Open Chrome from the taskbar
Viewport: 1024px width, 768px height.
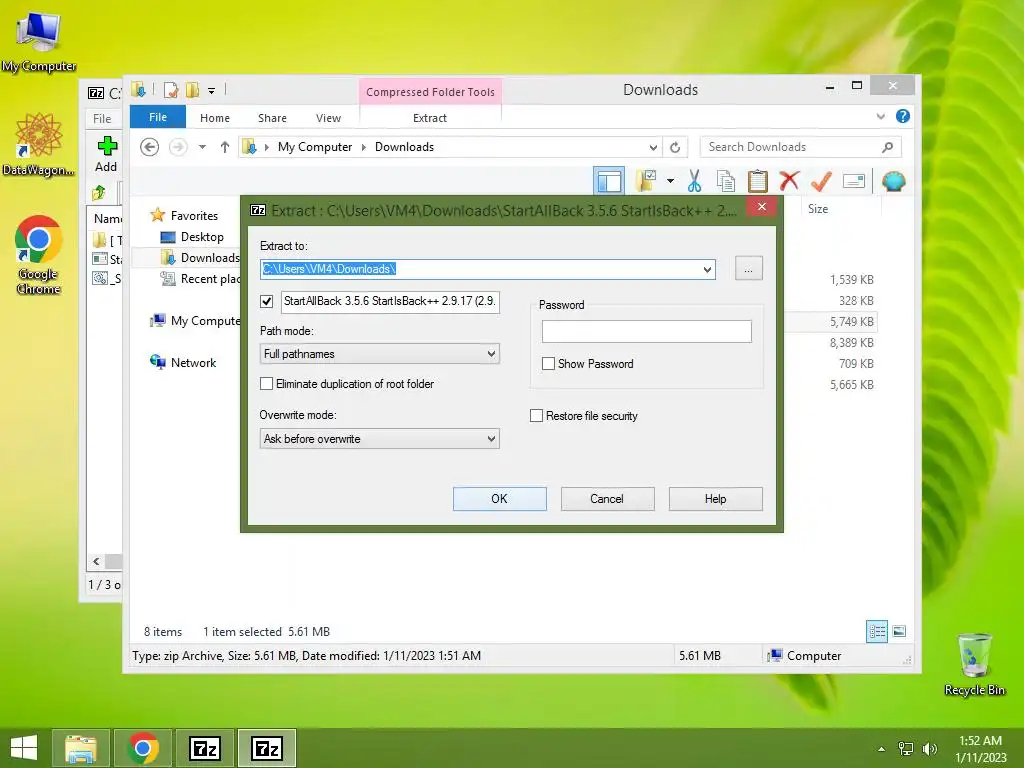click(143, 748)
